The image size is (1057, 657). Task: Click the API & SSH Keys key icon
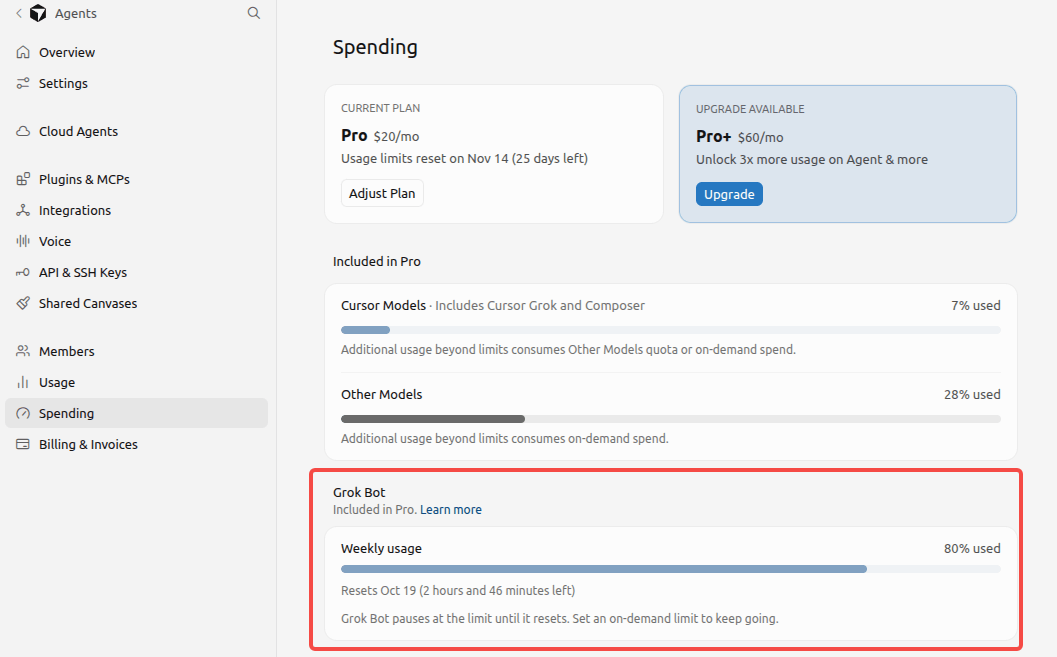pos(23,272)
